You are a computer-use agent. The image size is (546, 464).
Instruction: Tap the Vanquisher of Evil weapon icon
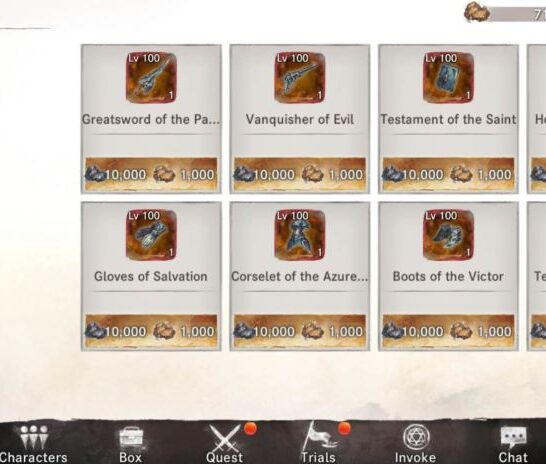point(299,78)
